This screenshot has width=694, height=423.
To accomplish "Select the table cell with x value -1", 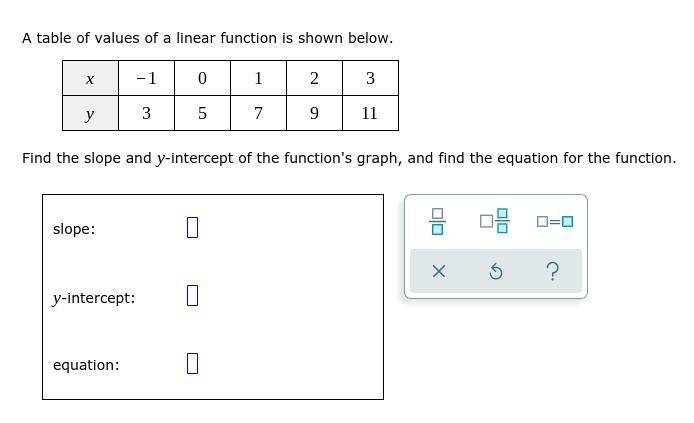I will click(147, 78).
